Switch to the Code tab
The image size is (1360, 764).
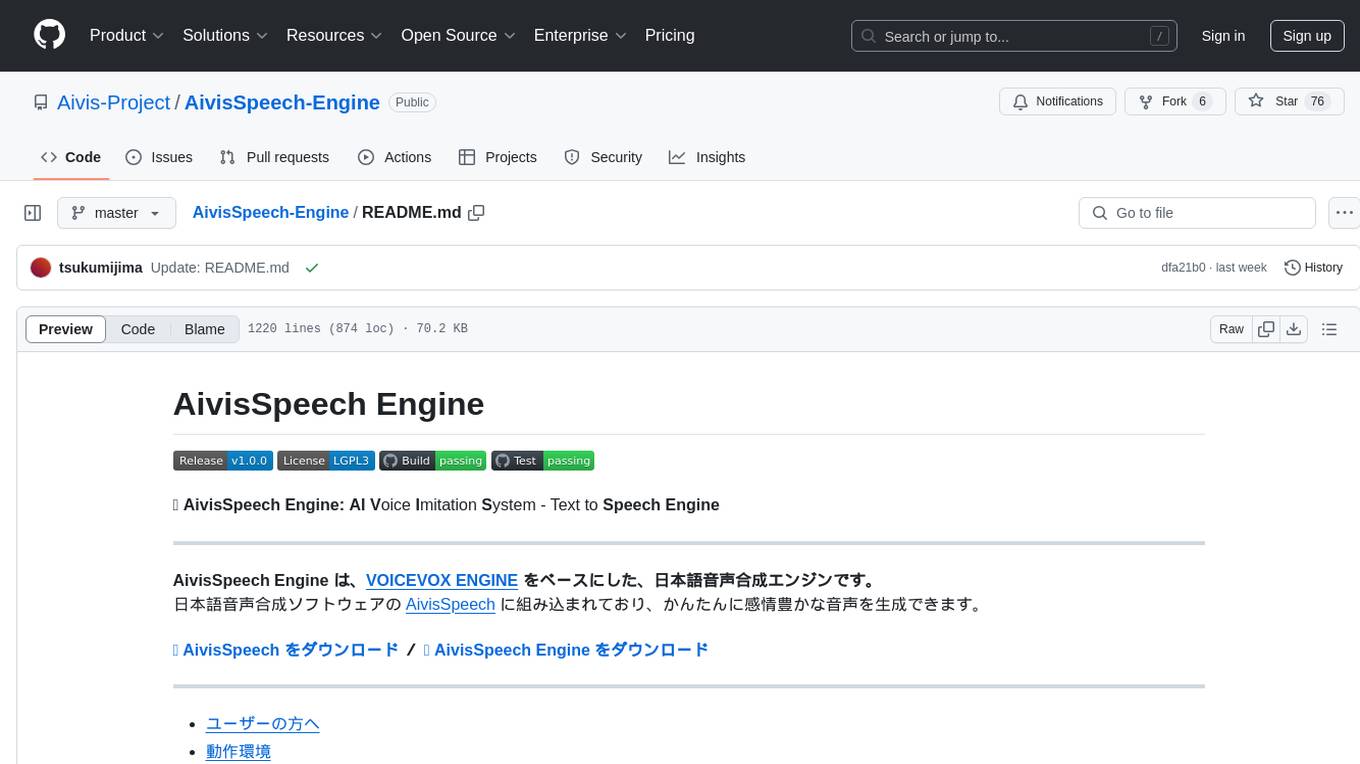pos(71,157)
